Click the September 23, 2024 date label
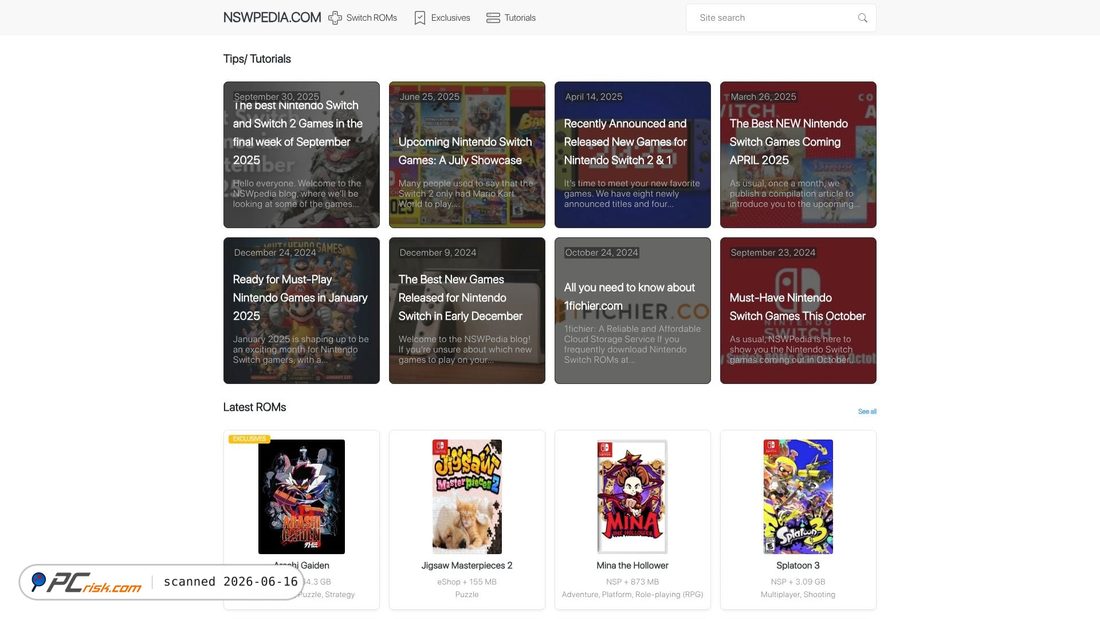Image resolution: width=1100 pixels, height=619 pixels. click(773, 253)
